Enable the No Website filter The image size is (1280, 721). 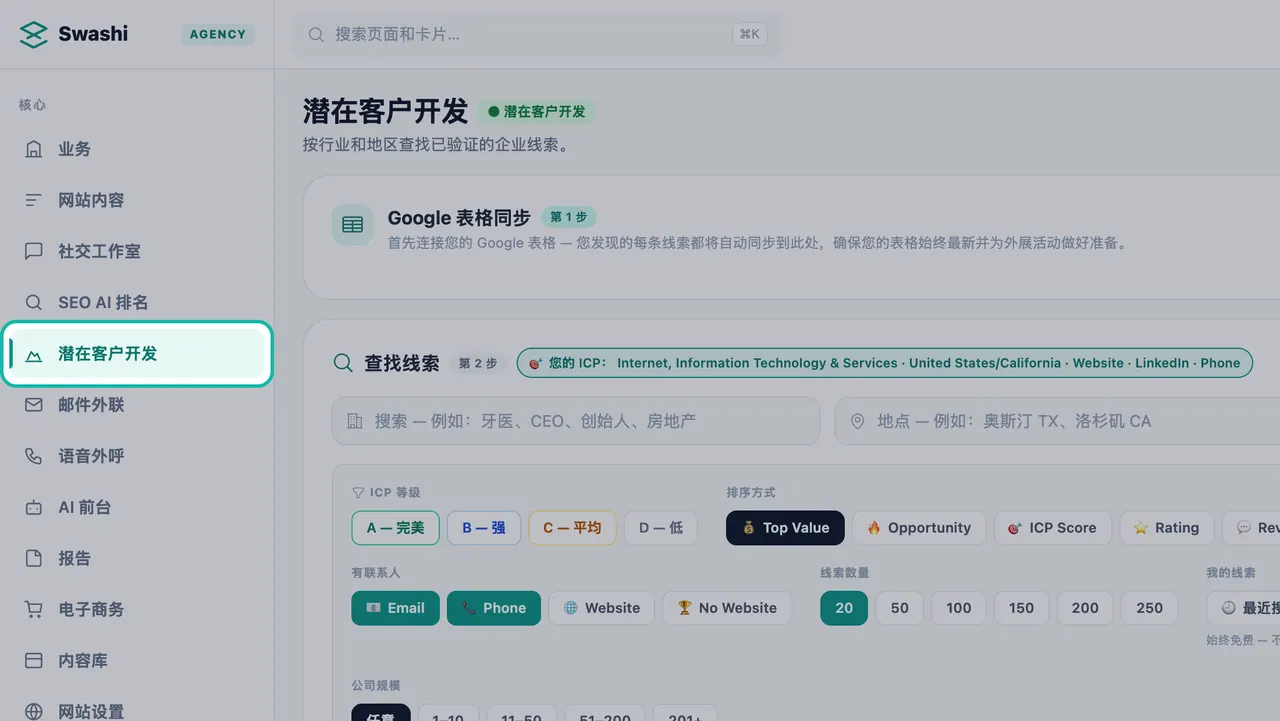click(x=727, y=608)
